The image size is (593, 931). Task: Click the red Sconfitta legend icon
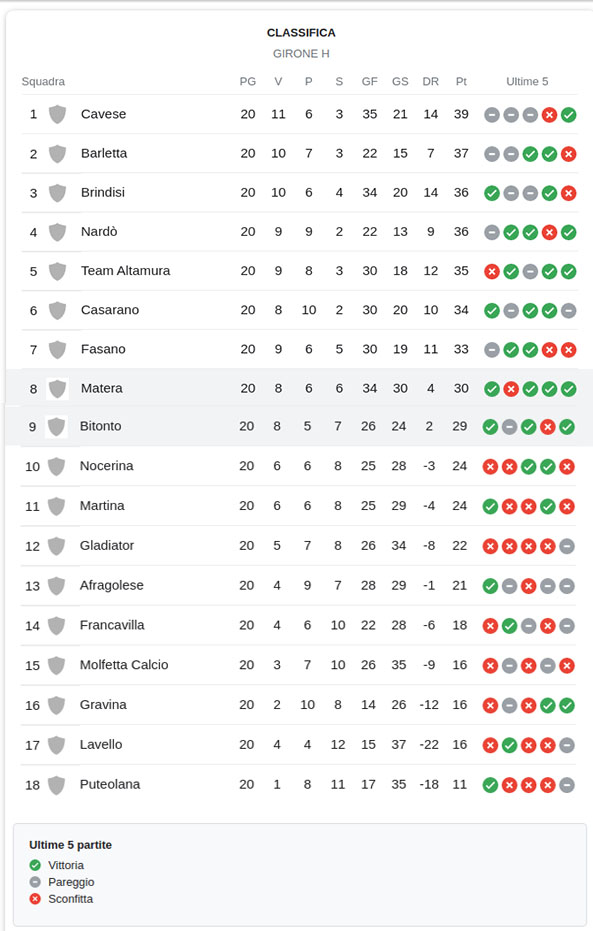coord(35,899)
